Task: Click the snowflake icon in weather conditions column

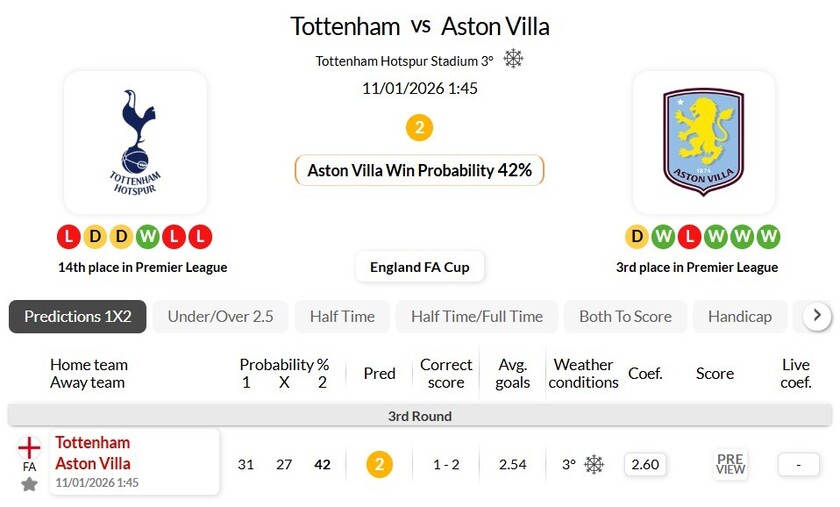Action: click(x=594, y=464)
